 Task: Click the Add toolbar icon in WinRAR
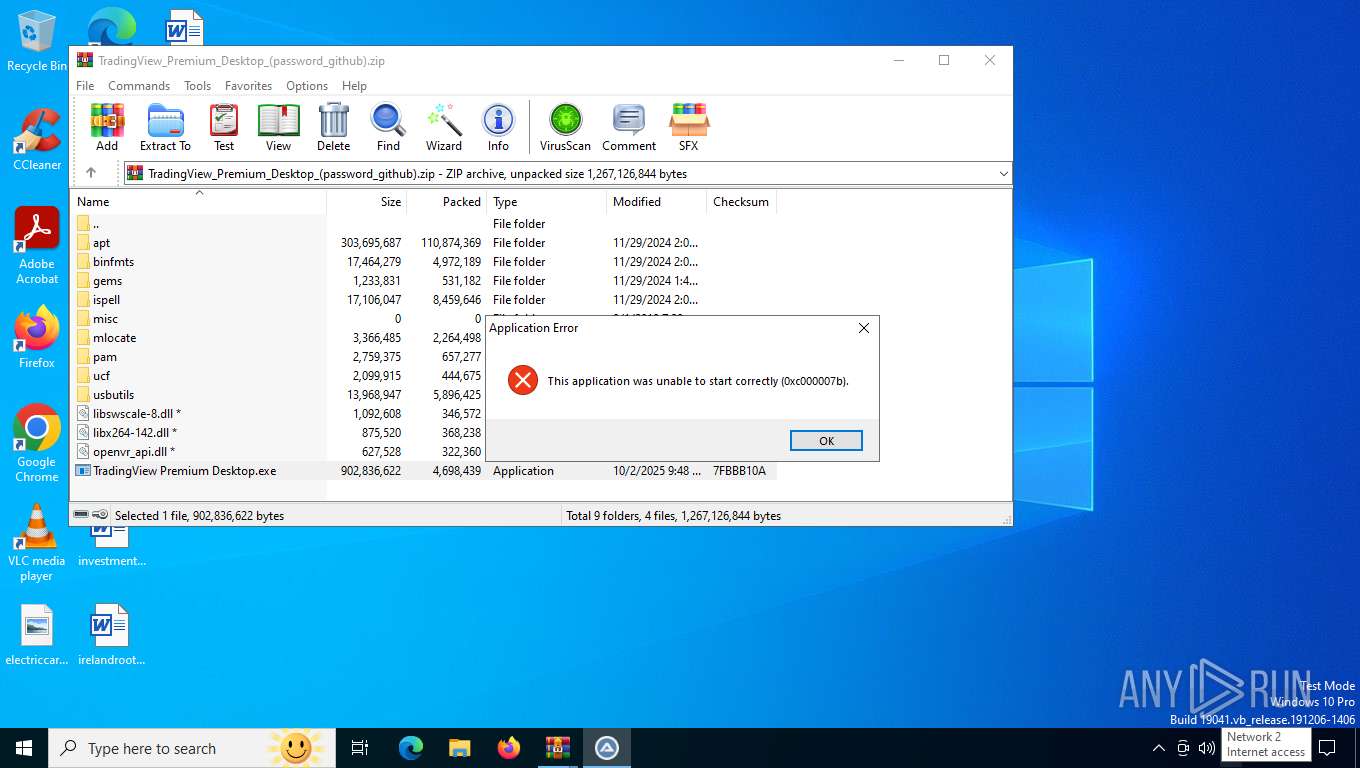[107, 127]
